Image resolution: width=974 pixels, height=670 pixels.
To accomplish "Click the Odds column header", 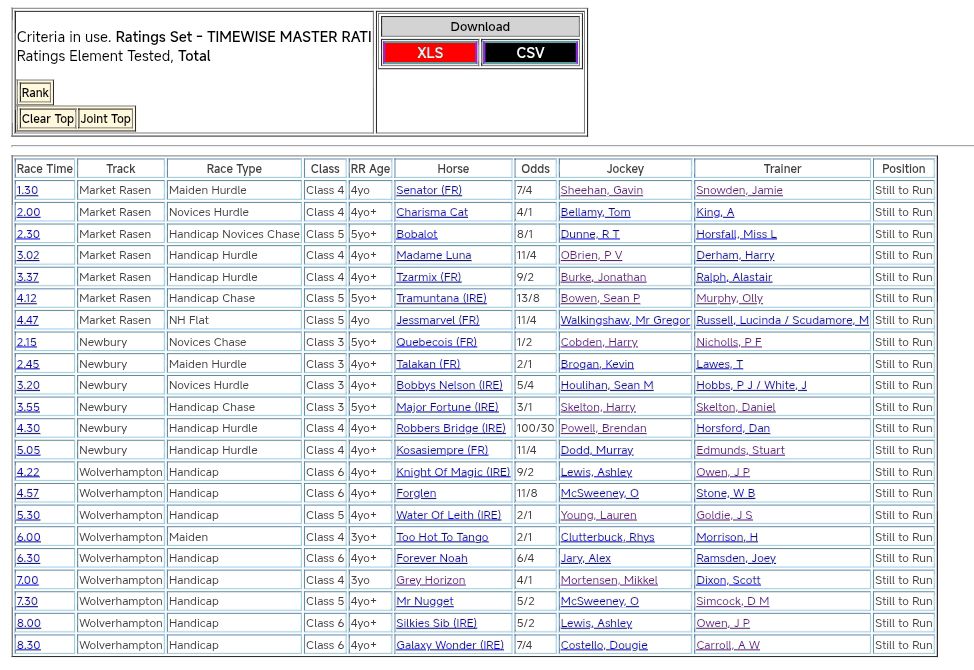I will coord(535,169).
